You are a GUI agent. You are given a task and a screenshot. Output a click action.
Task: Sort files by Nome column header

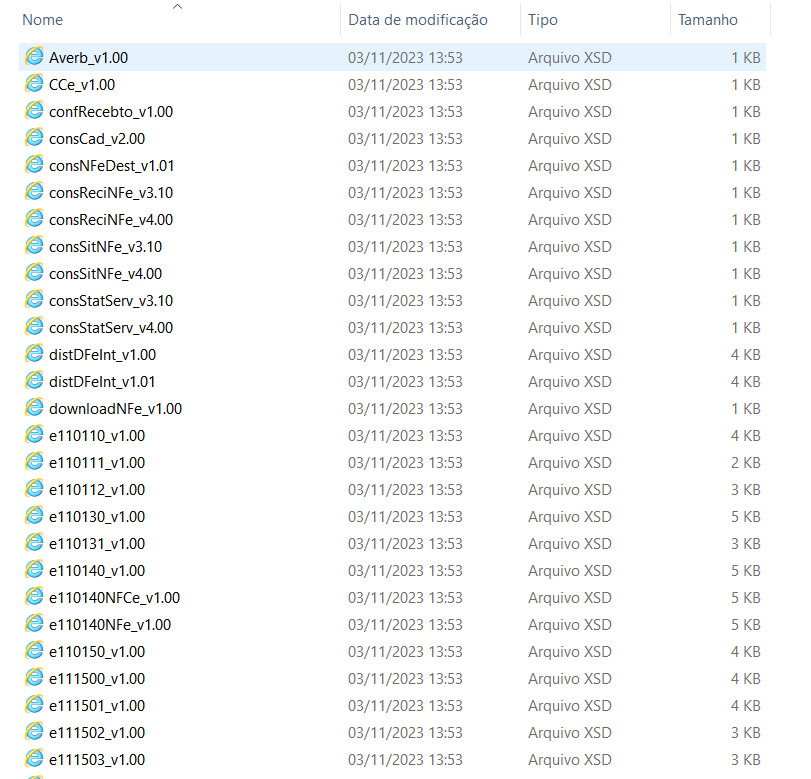click(42, 20)
